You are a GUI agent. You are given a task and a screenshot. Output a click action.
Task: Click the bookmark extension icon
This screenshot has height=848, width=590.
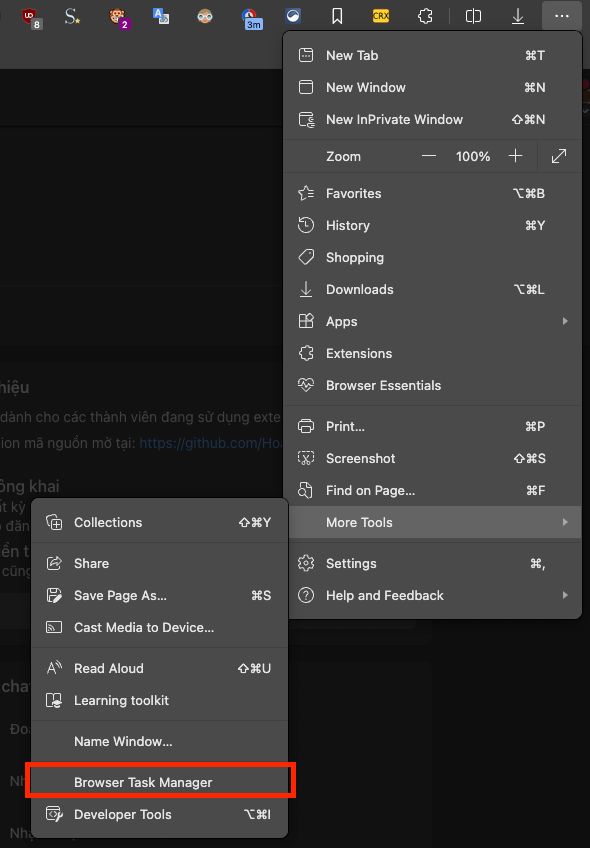click(337, 16)
